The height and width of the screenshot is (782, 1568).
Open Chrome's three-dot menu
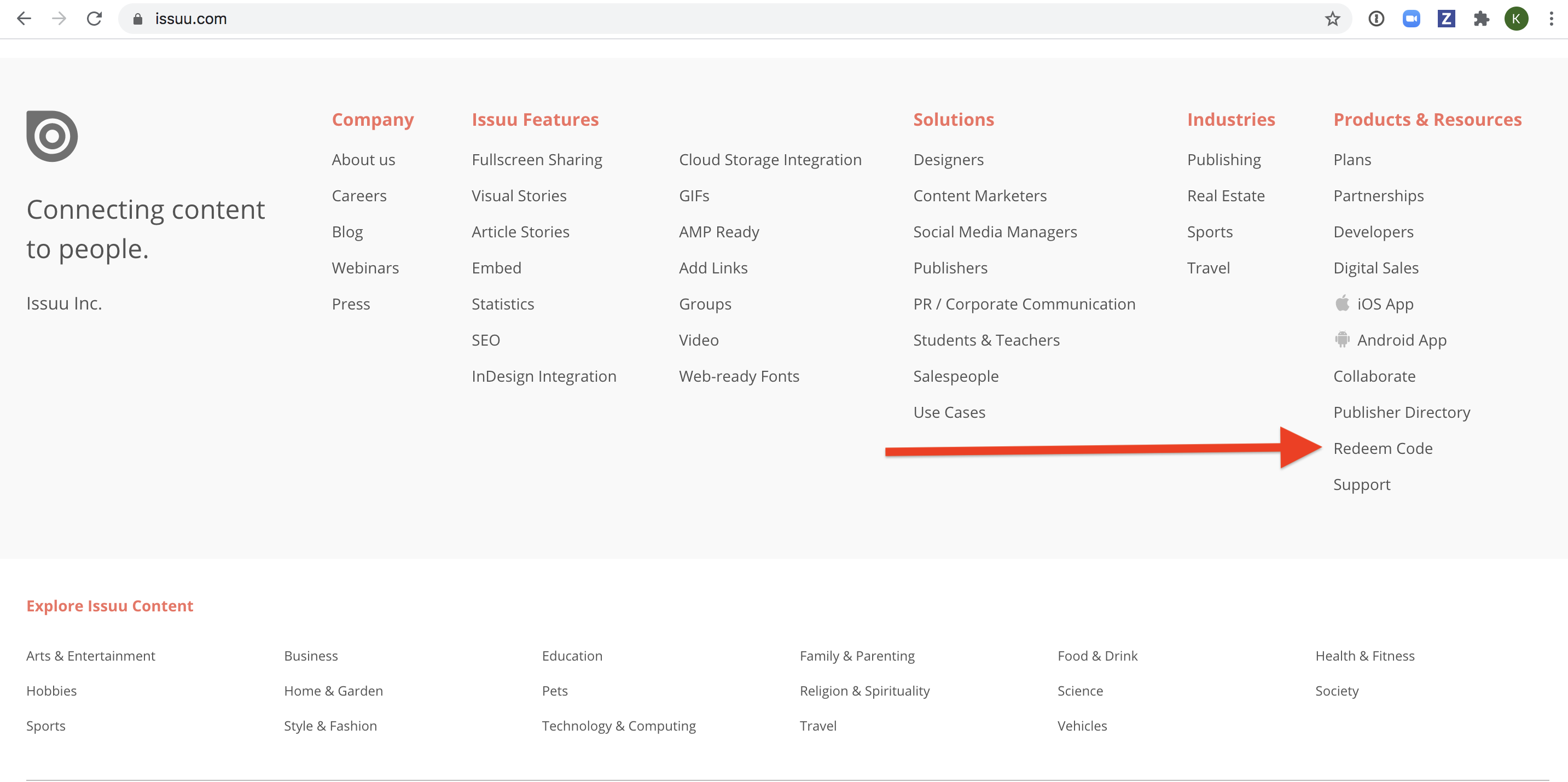click(1551, 19)
